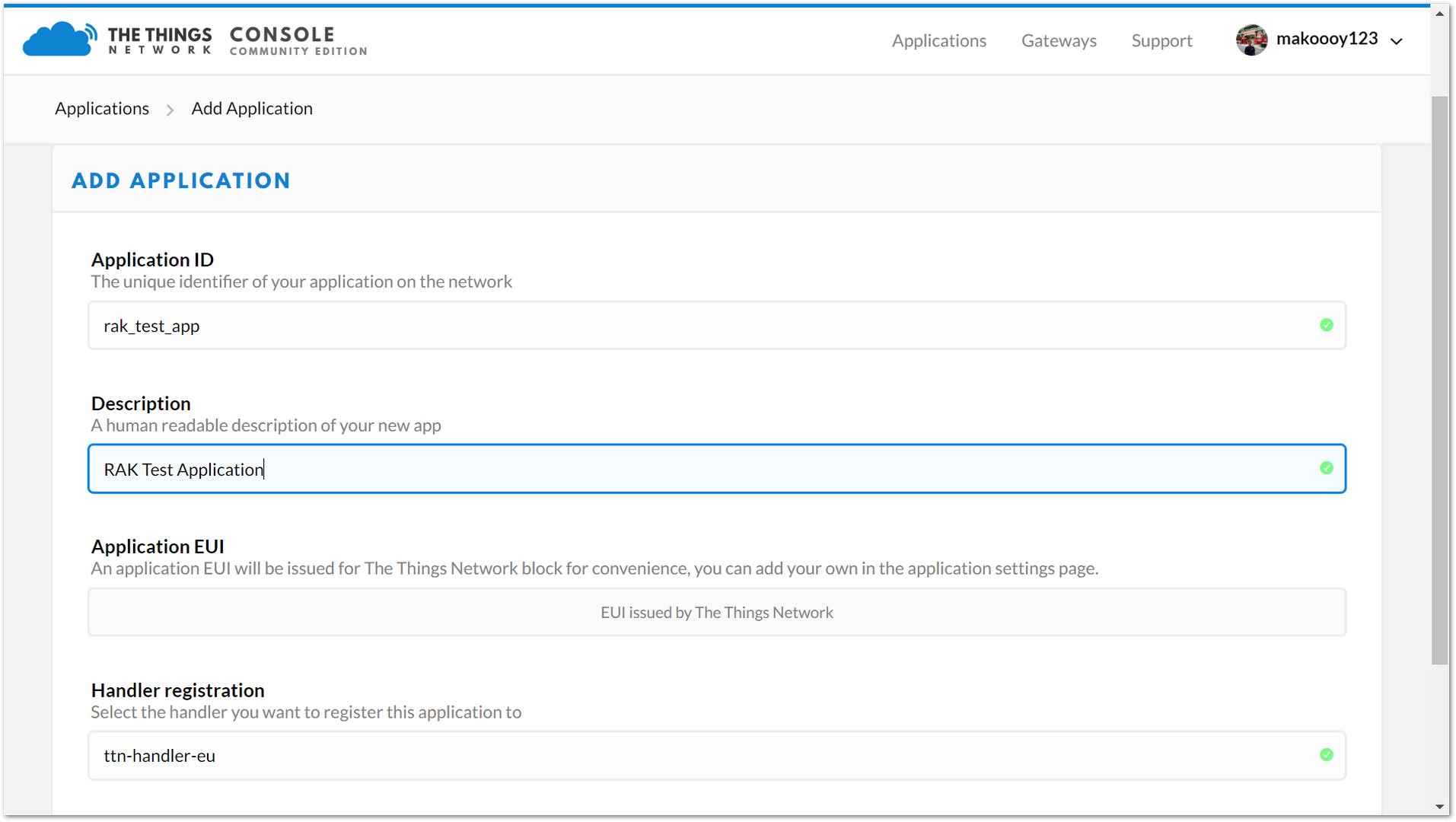Click the scrollbar down arrow
1456x822 pixels.
point(1439,807)
